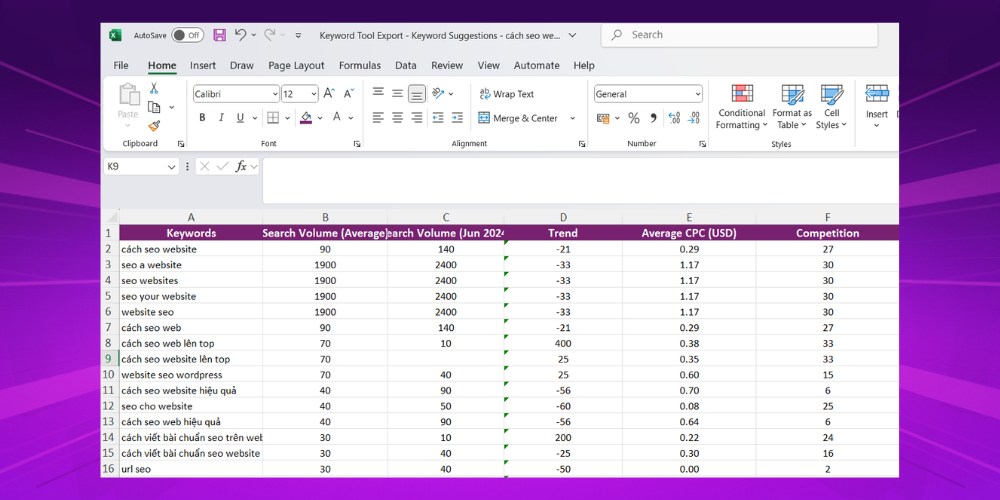
Task: Click the Orientation text angle icon
Action: tap(438, 93)
